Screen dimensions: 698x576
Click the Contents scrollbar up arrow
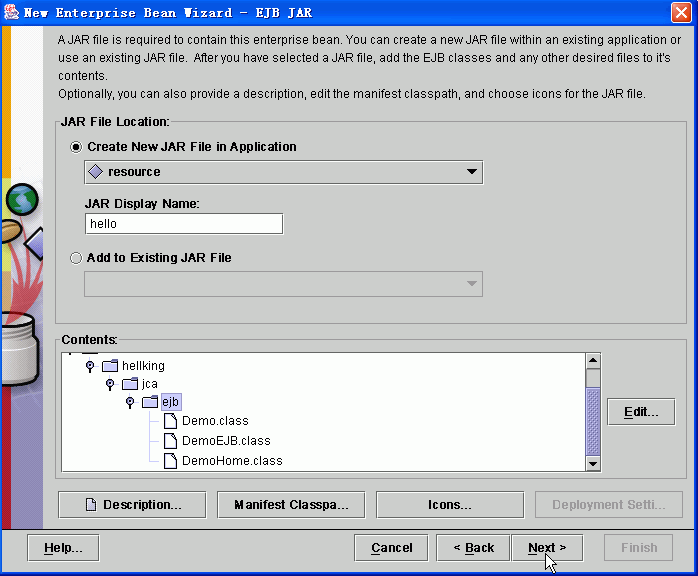[593, 361]
